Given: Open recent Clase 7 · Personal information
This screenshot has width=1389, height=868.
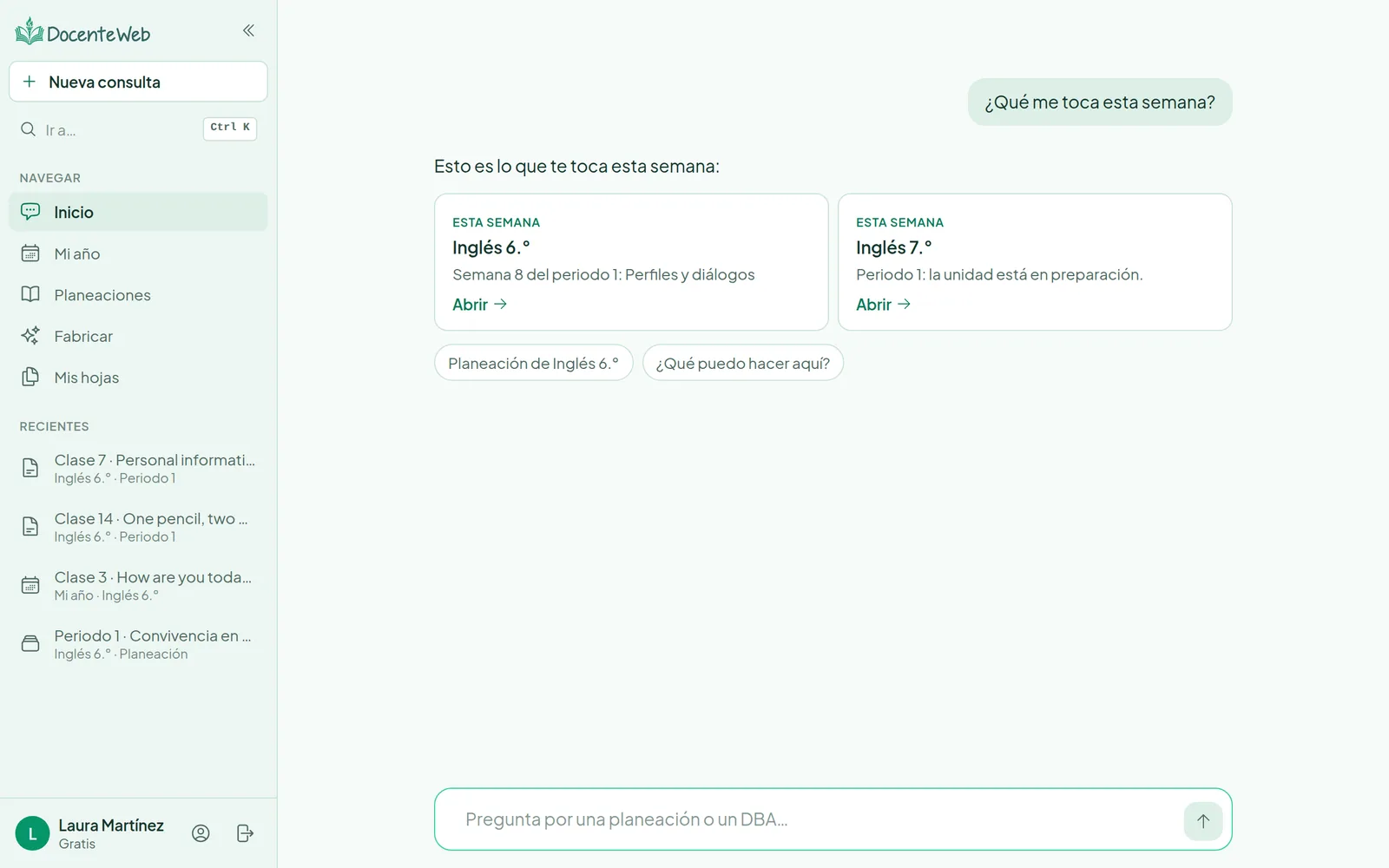Looking at the screenshot, I should click(x=138, y=469).
